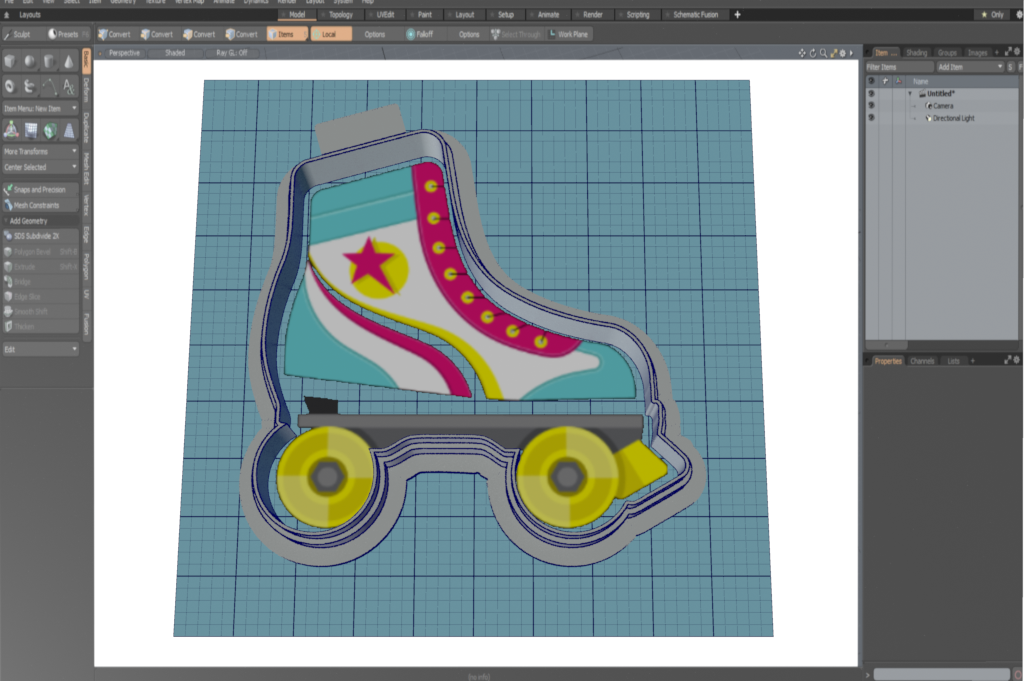The height and width of the screenshot is (681, 1024).
Task: Select the Sphere primitive tool
Action: pyautogui.click(x=30, y=61)
